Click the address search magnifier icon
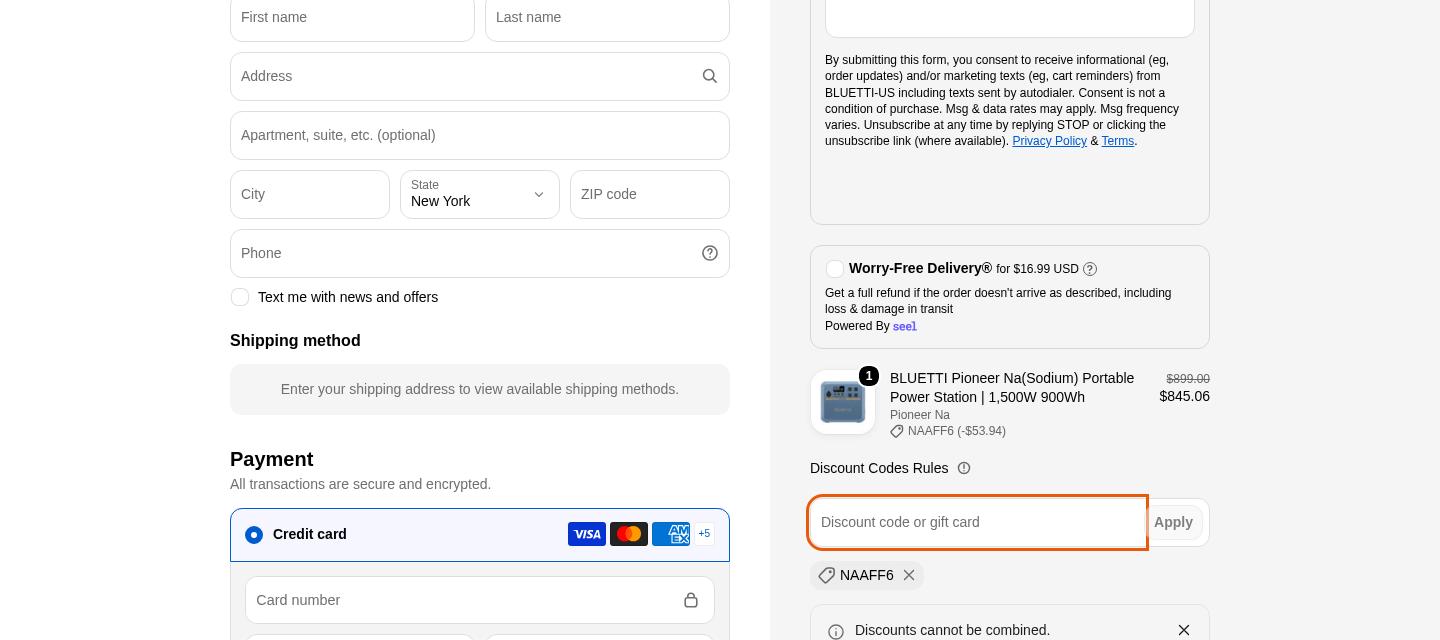The width and height of the screenshot is (1440, 640). tap(710, 76)
